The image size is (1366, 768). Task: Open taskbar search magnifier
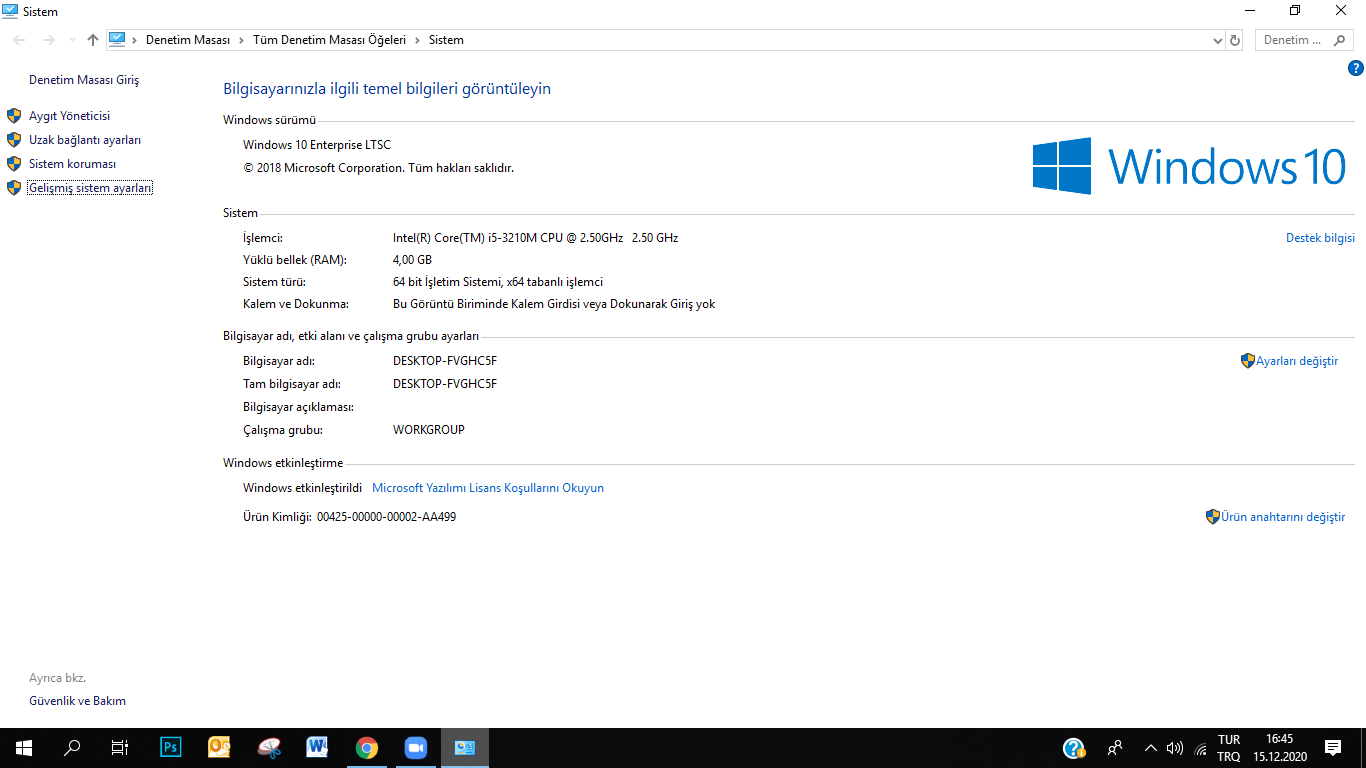(72, 747)
